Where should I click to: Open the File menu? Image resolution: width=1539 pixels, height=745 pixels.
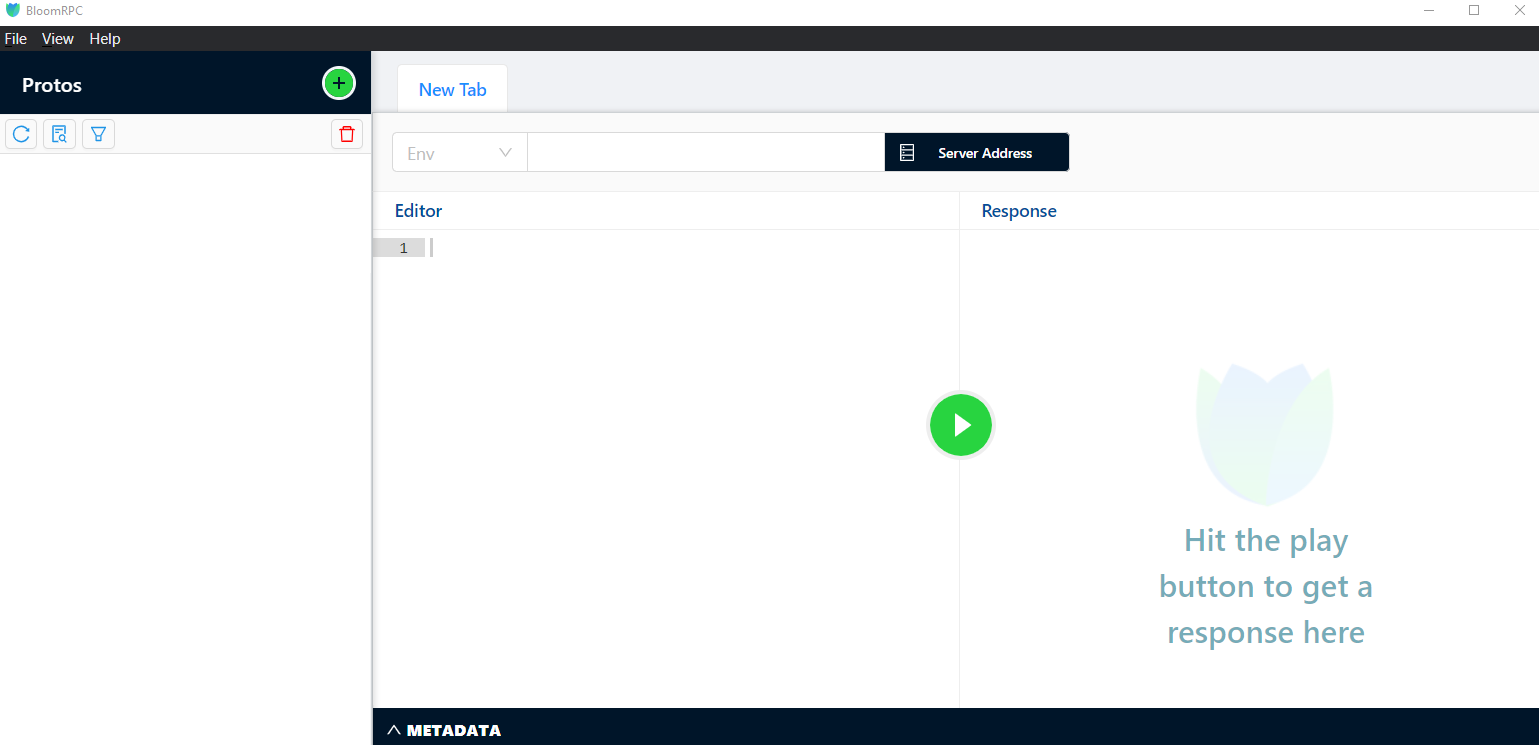[x=15, y=38]
